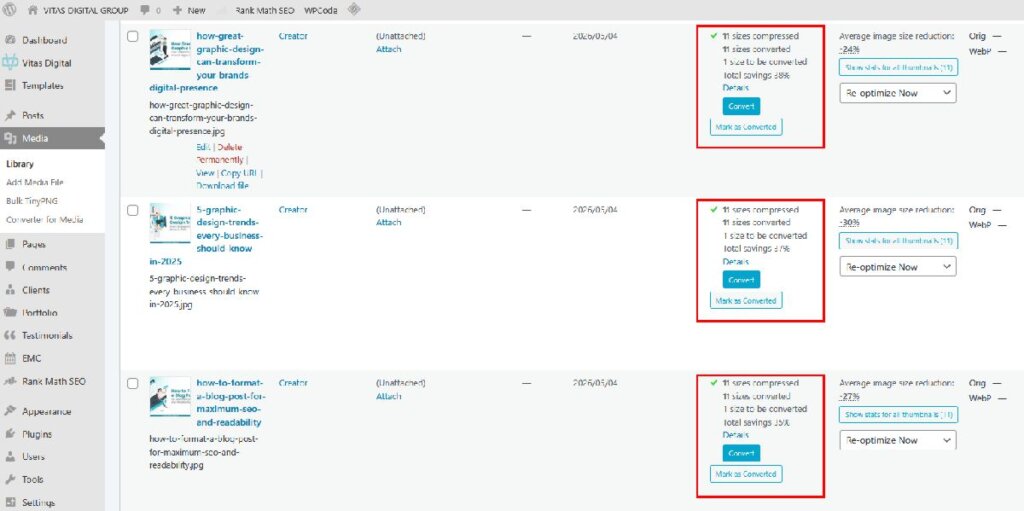Open Re-optimize Now dropdown for how-to-format-a-blog-post

(898, 440)
